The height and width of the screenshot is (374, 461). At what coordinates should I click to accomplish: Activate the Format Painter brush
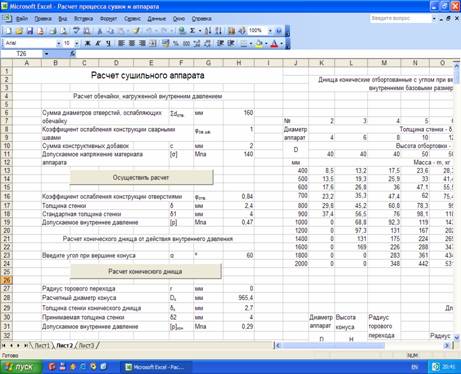click(x=136, y=31)
